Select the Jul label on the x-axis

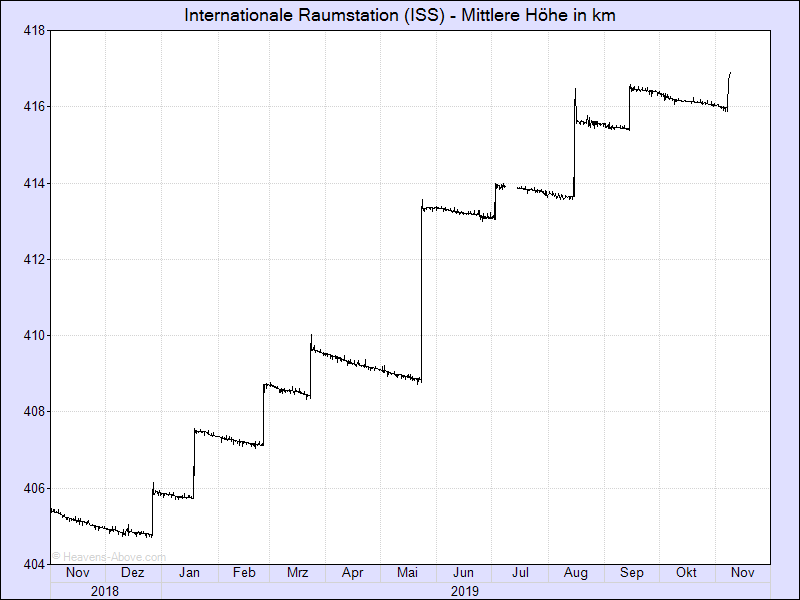point(520,573)
